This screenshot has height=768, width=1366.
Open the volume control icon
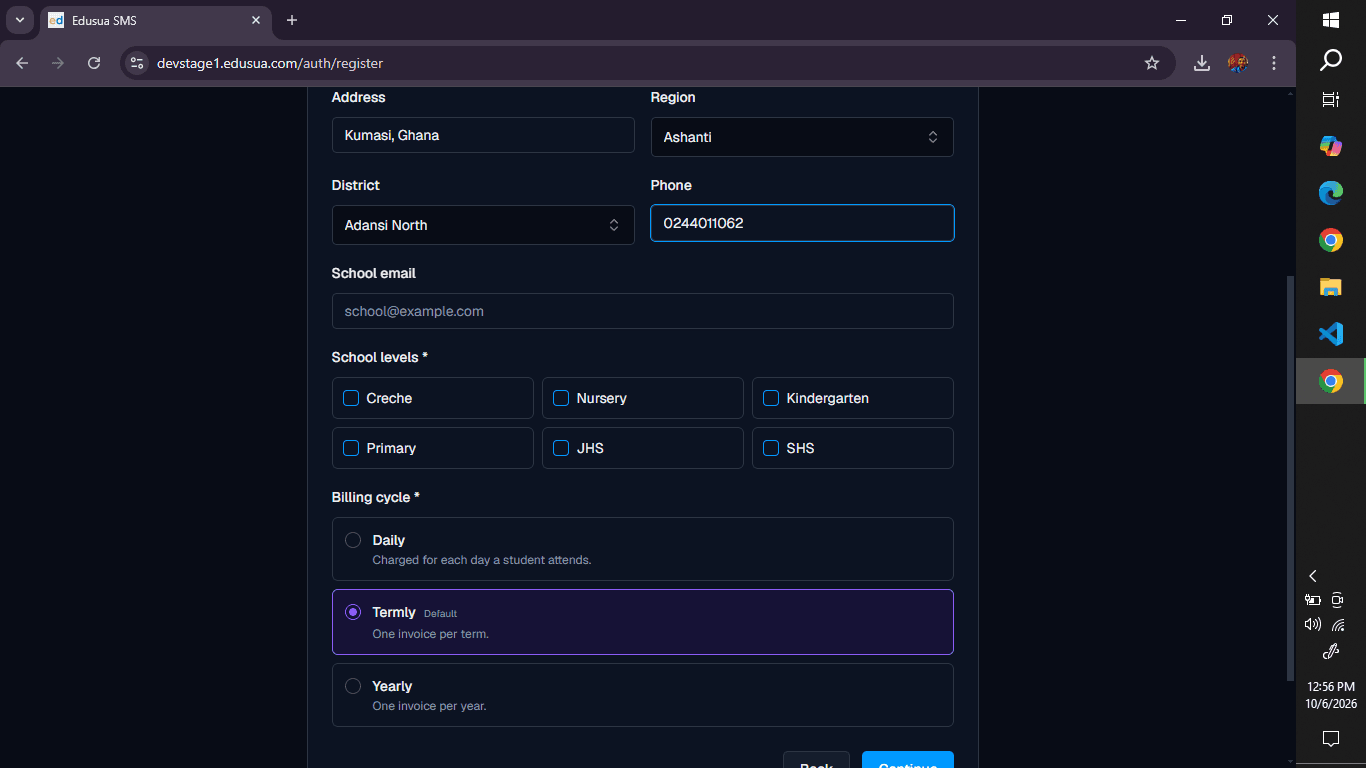click(x=1313, y=624)
